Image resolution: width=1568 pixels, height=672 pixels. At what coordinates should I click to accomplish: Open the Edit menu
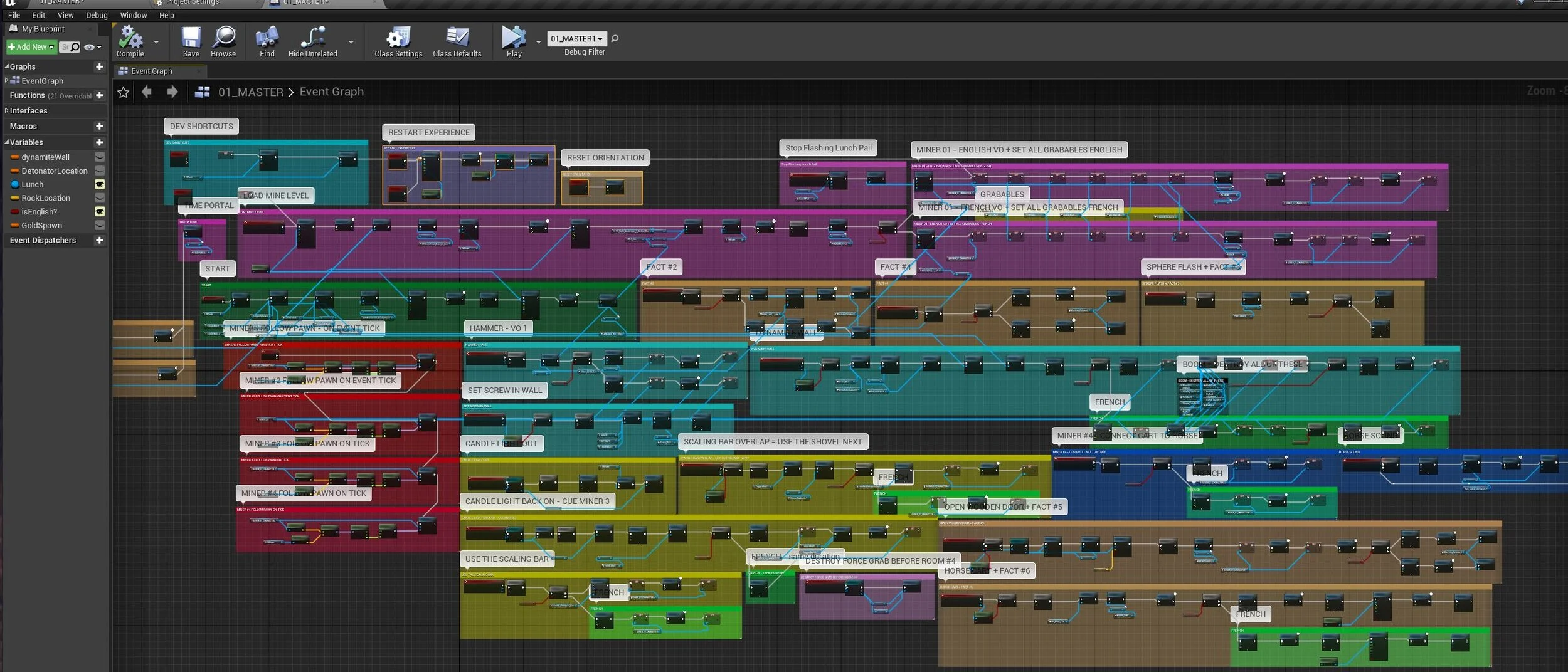(x=39, y=15)
